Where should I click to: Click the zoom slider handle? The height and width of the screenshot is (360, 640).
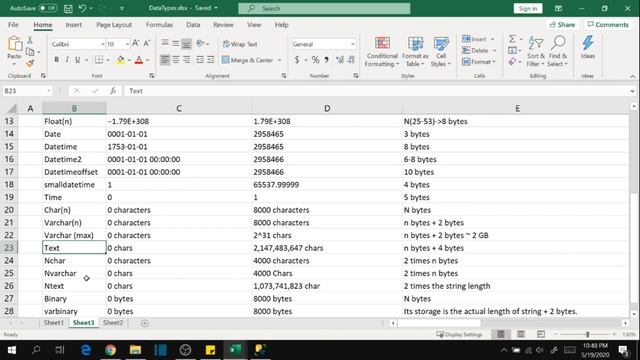point(587,334)
